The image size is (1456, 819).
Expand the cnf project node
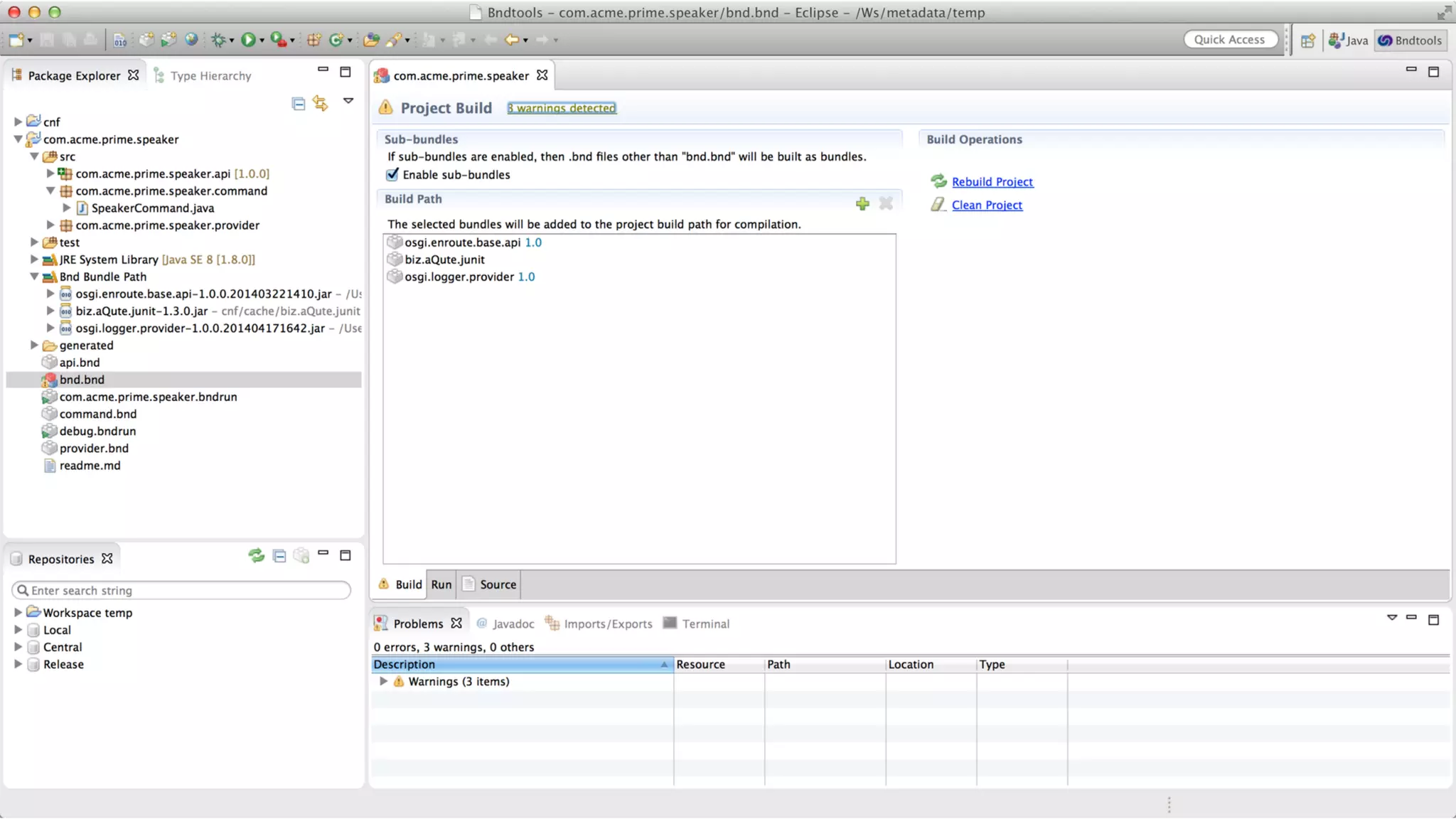(18, 122)
